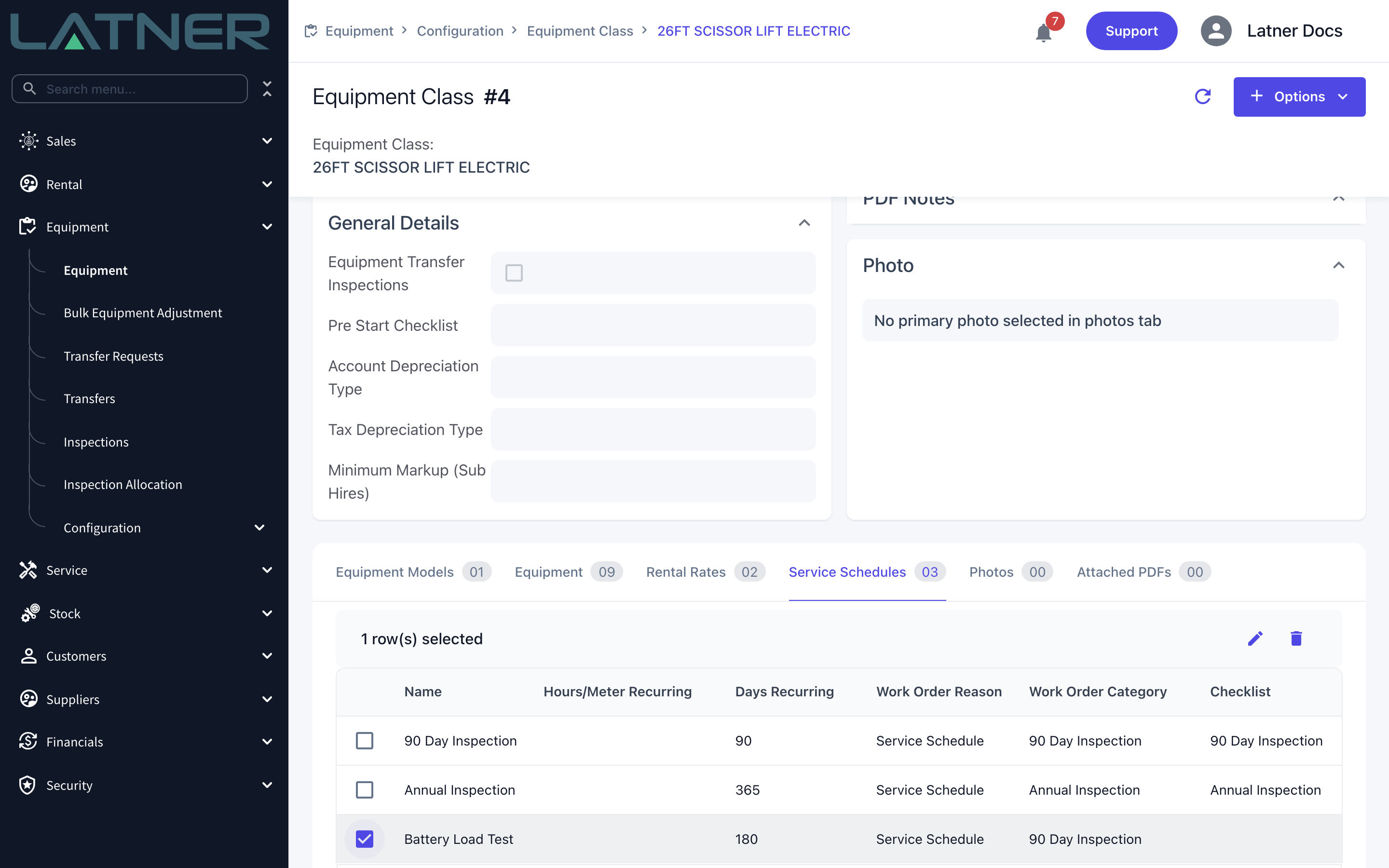Expand the Financials menu chevron
Screen dimensions: 1389x868
(267, 741)
